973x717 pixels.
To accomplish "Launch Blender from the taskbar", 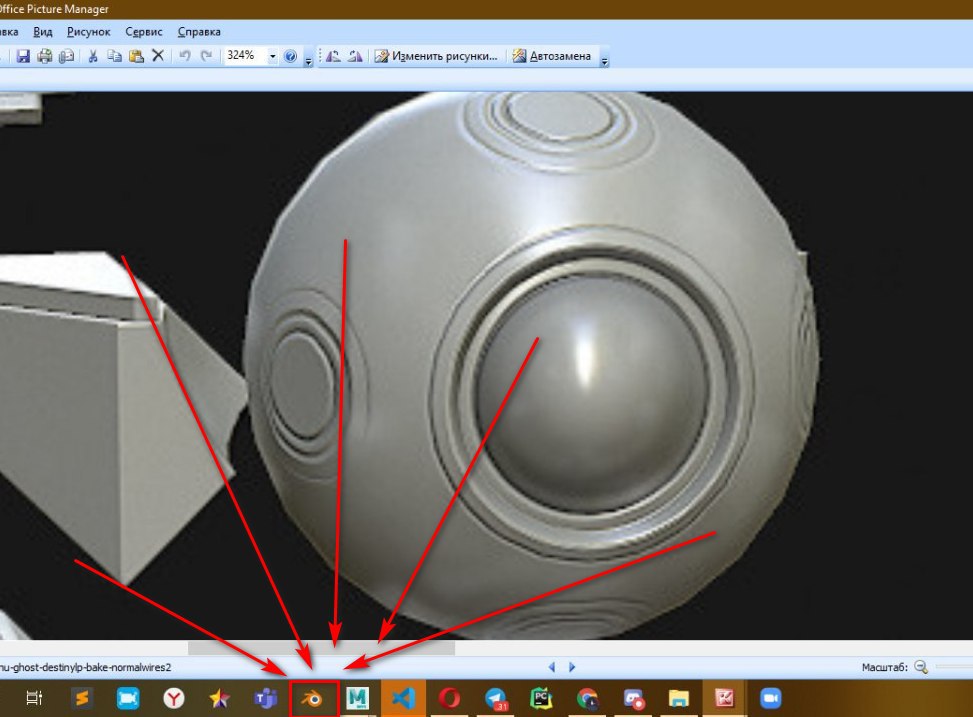I will click(x=314, y=699).
